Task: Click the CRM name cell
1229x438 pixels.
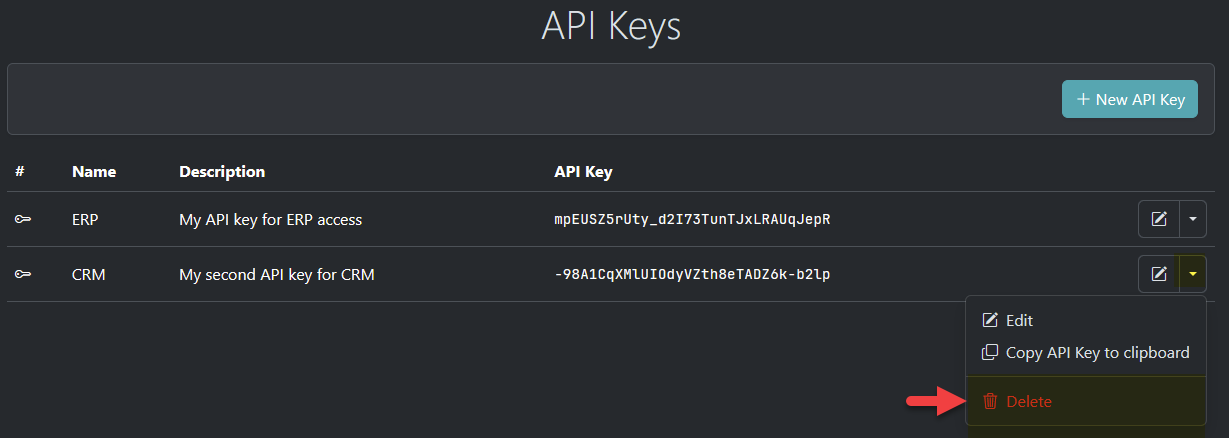Action: (89, 273)
